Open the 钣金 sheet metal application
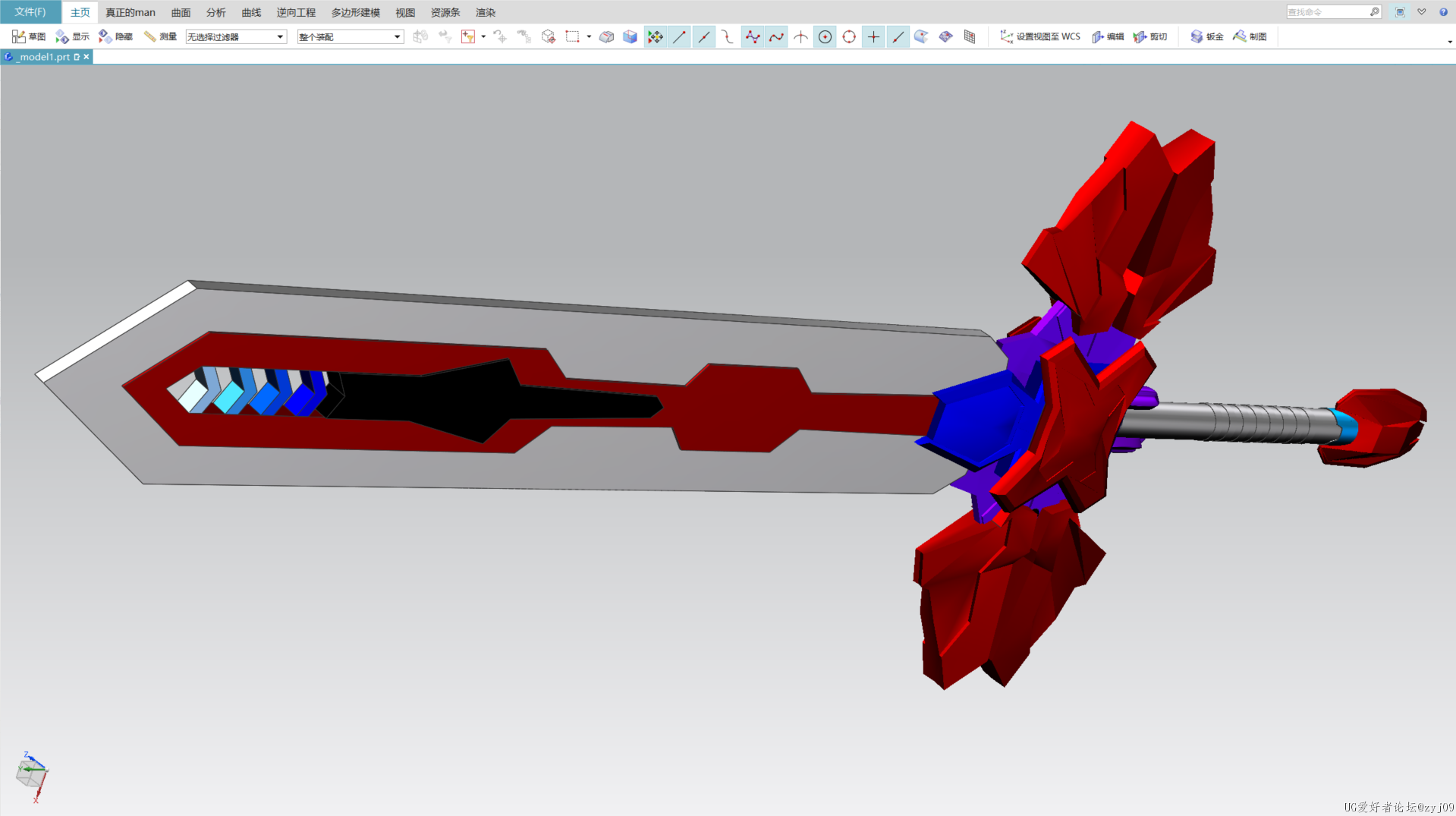 coord(1207,36)
